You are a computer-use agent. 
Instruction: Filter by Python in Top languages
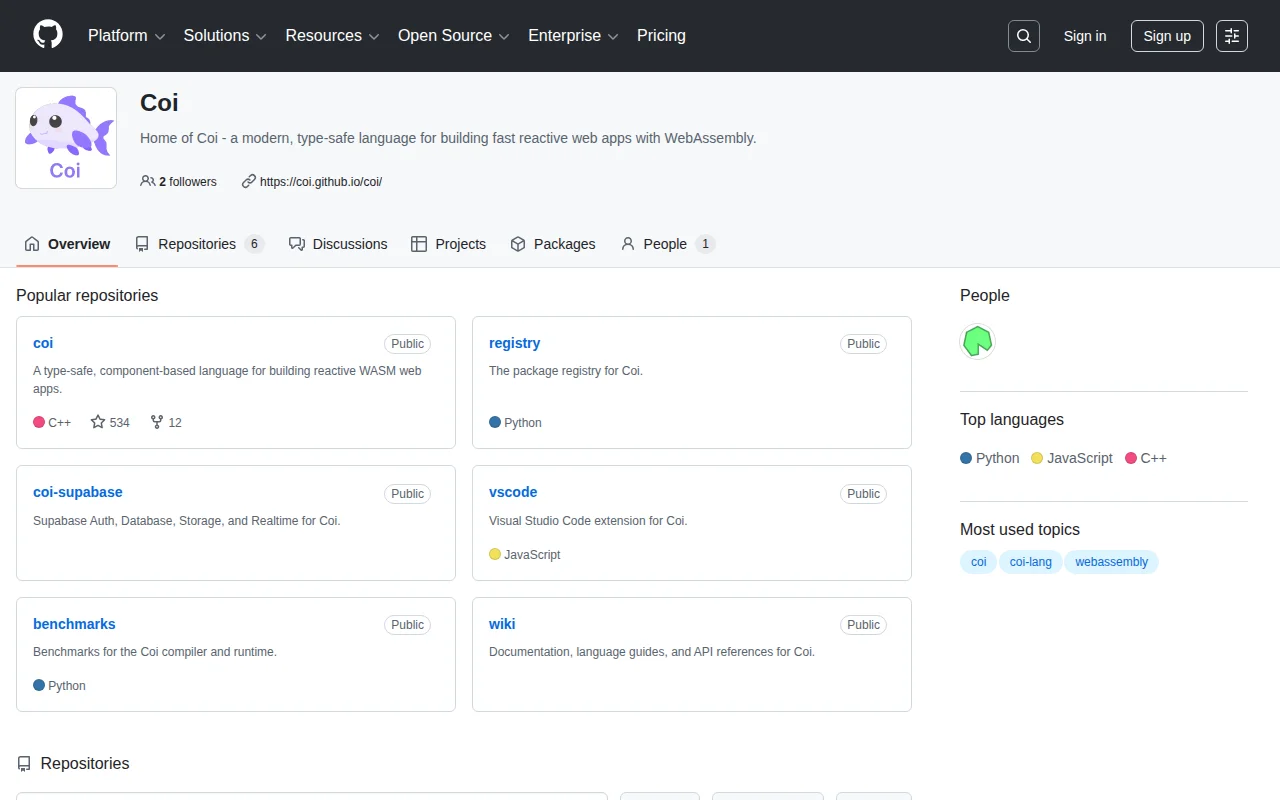(x=990, y=458)
